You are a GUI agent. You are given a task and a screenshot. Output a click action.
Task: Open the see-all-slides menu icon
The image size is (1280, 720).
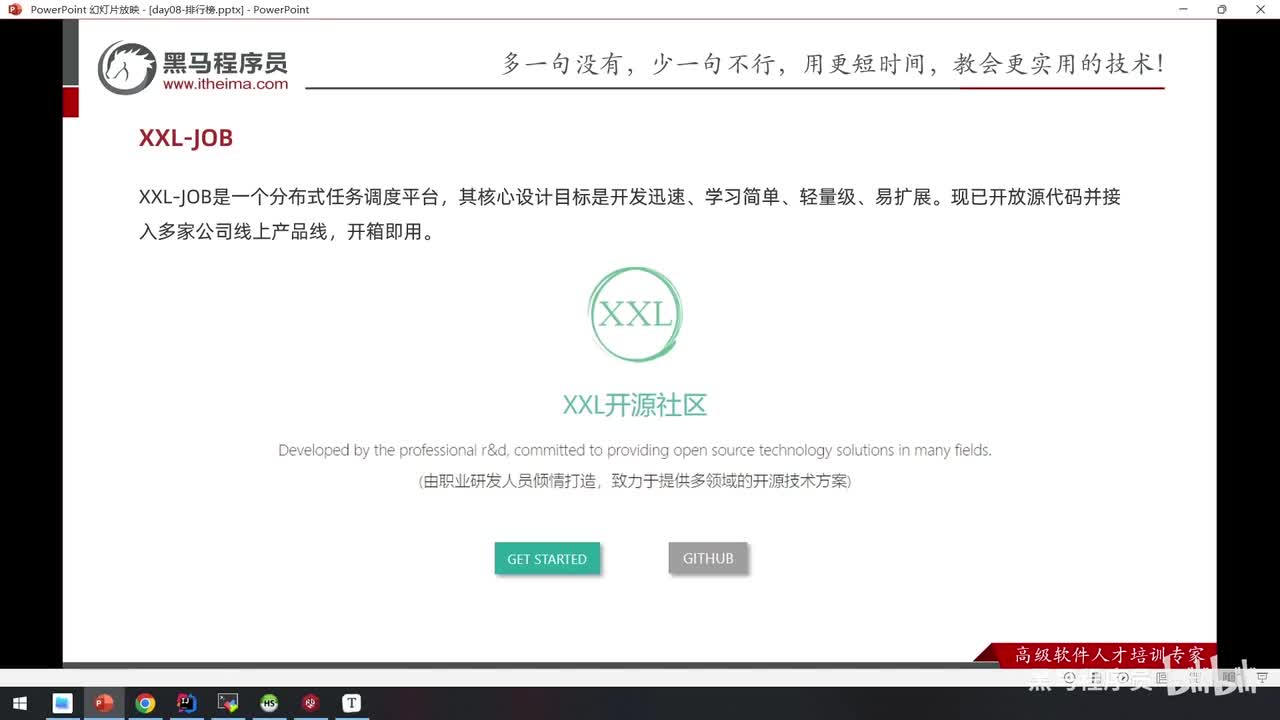1096,677
